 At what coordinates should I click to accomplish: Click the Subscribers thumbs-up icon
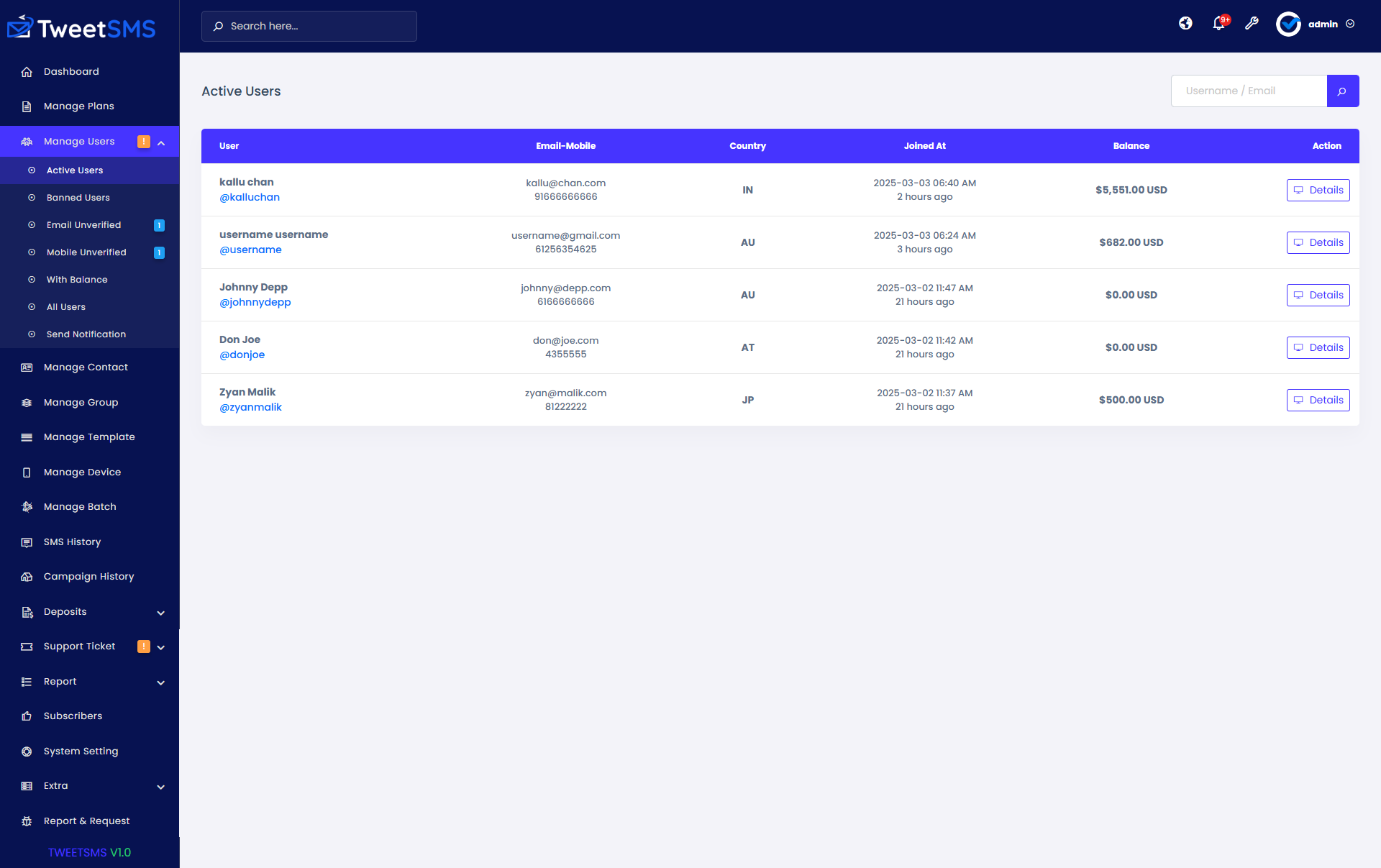pos(27,716)
